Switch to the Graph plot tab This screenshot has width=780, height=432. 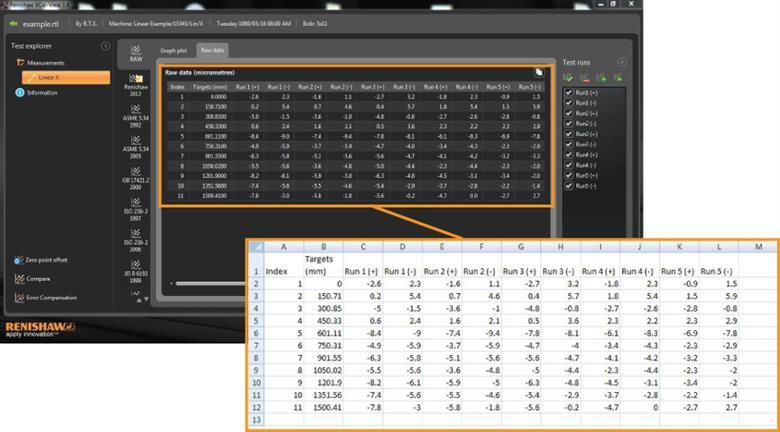pos(174,51)
